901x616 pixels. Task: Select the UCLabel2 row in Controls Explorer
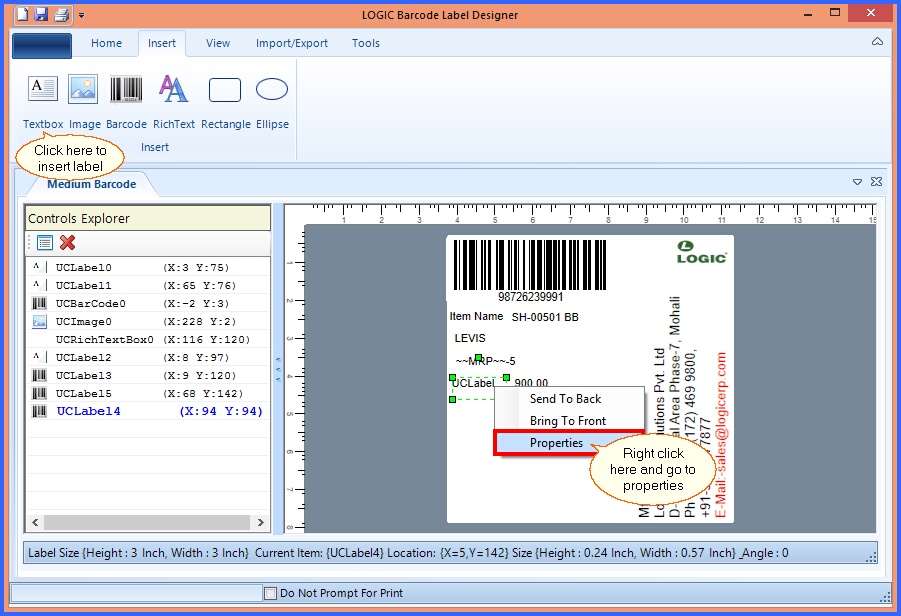[x=148, y=357]
